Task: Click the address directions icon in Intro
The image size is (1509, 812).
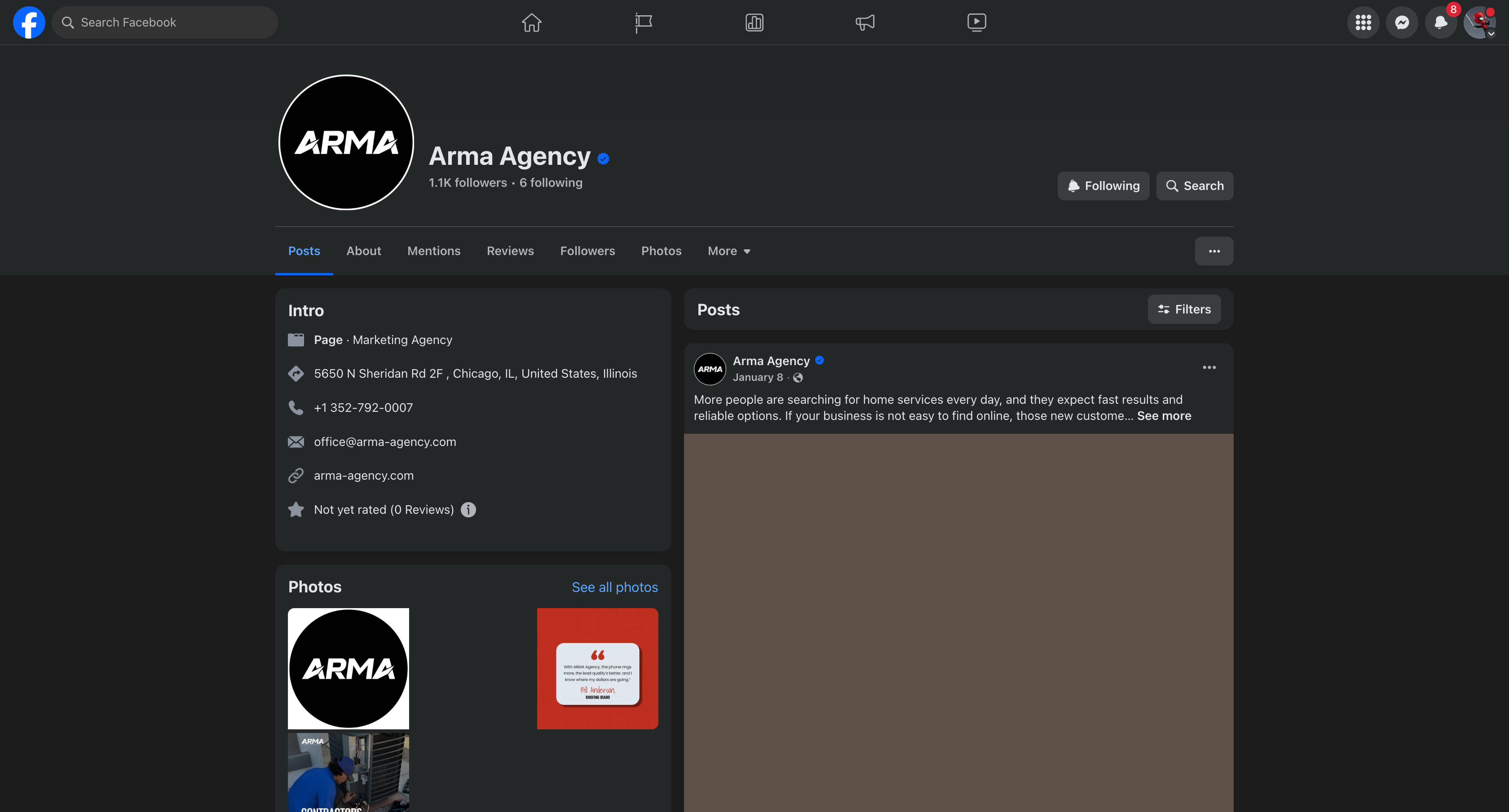Action: coord(296,374)
